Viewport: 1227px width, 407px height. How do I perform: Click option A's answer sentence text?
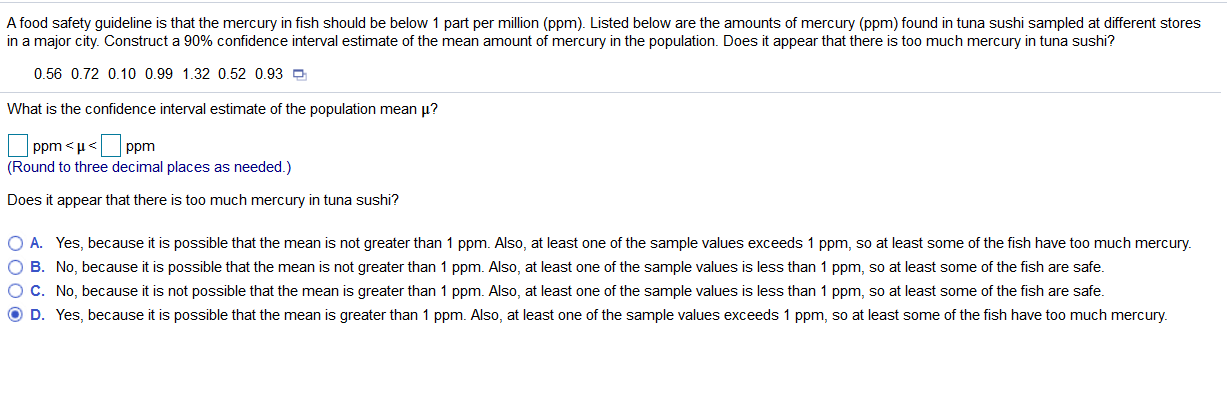click(623, 243)
